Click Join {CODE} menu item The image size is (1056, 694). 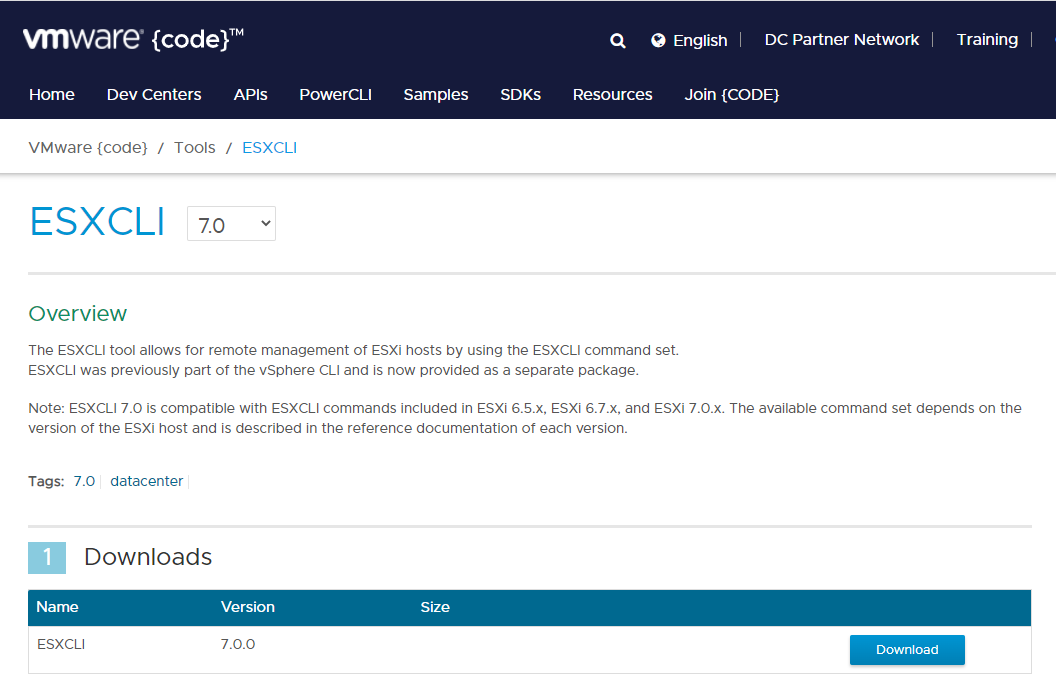731,94
